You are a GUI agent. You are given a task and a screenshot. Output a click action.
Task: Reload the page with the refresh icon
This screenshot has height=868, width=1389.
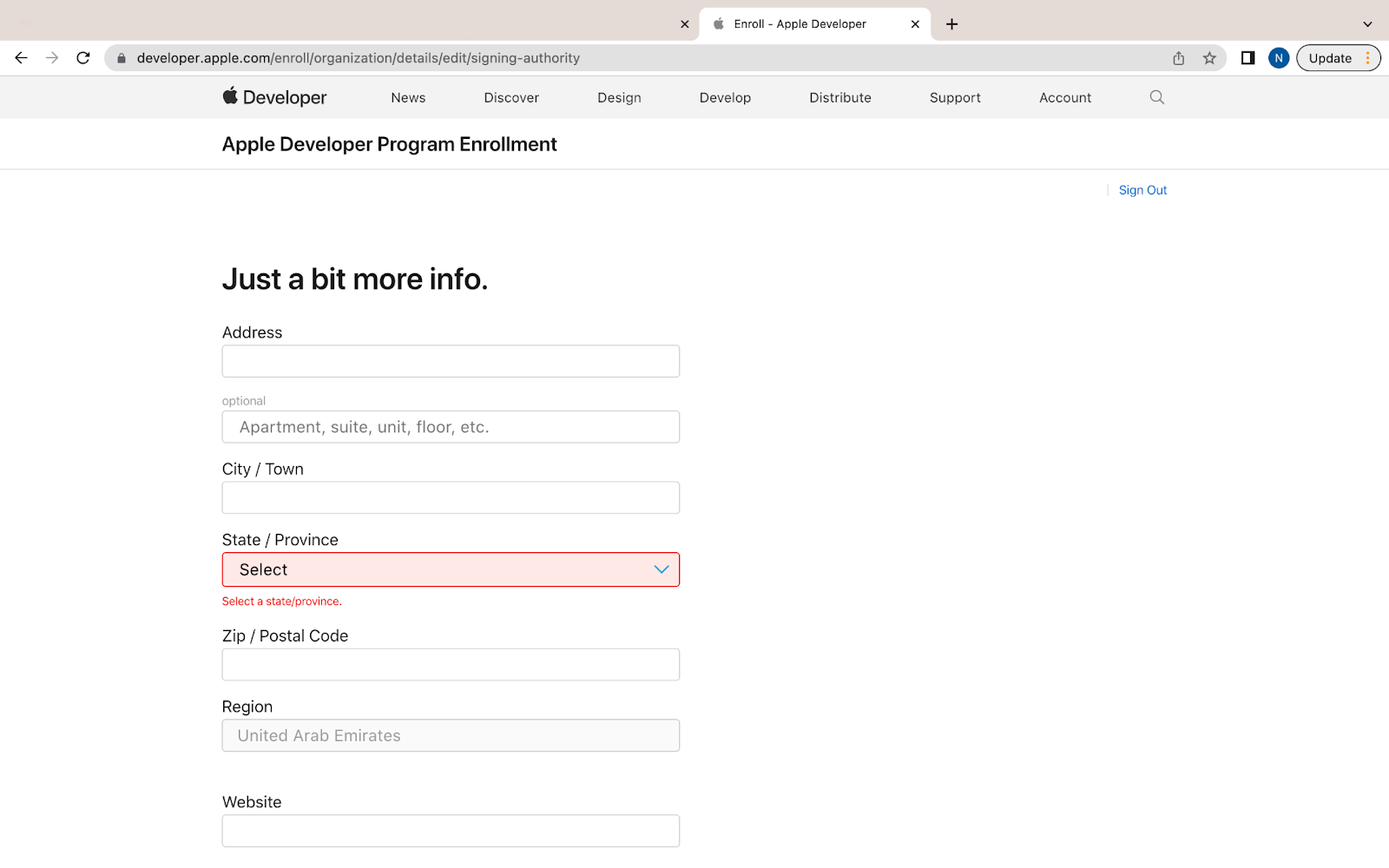click(83, 58)
